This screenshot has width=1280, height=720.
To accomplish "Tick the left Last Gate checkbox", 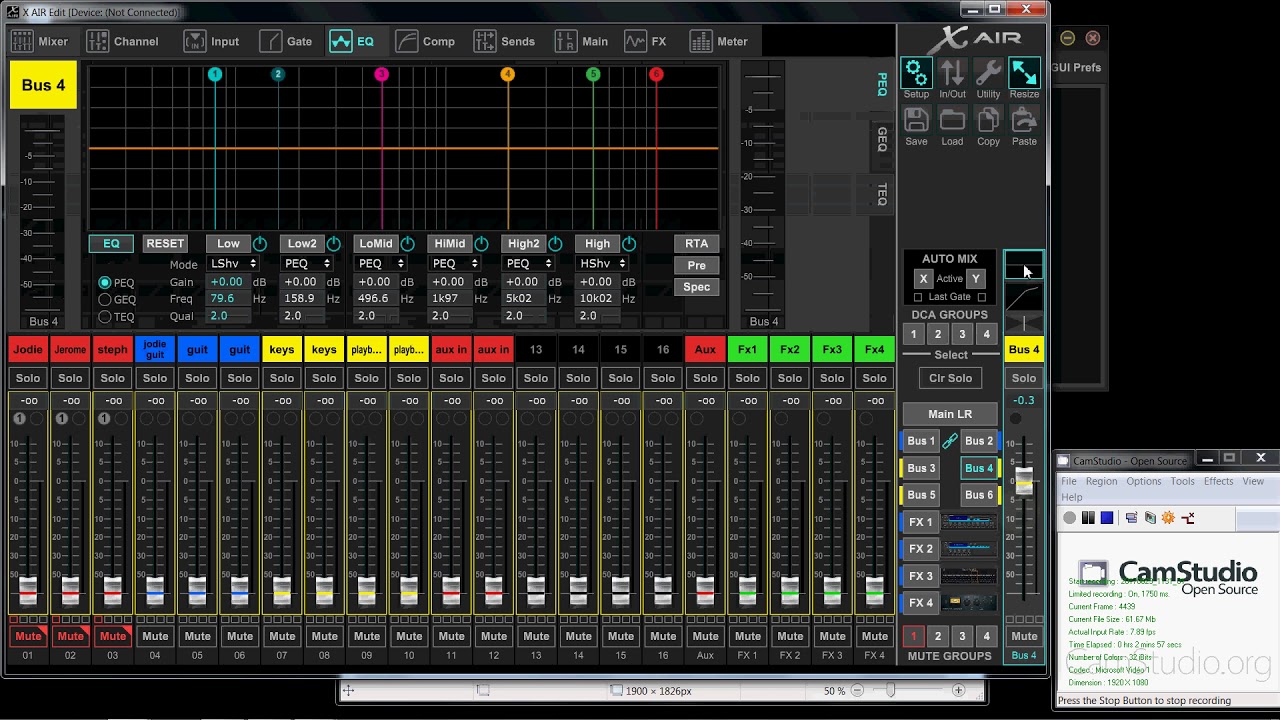I will (x=919, y=297).
